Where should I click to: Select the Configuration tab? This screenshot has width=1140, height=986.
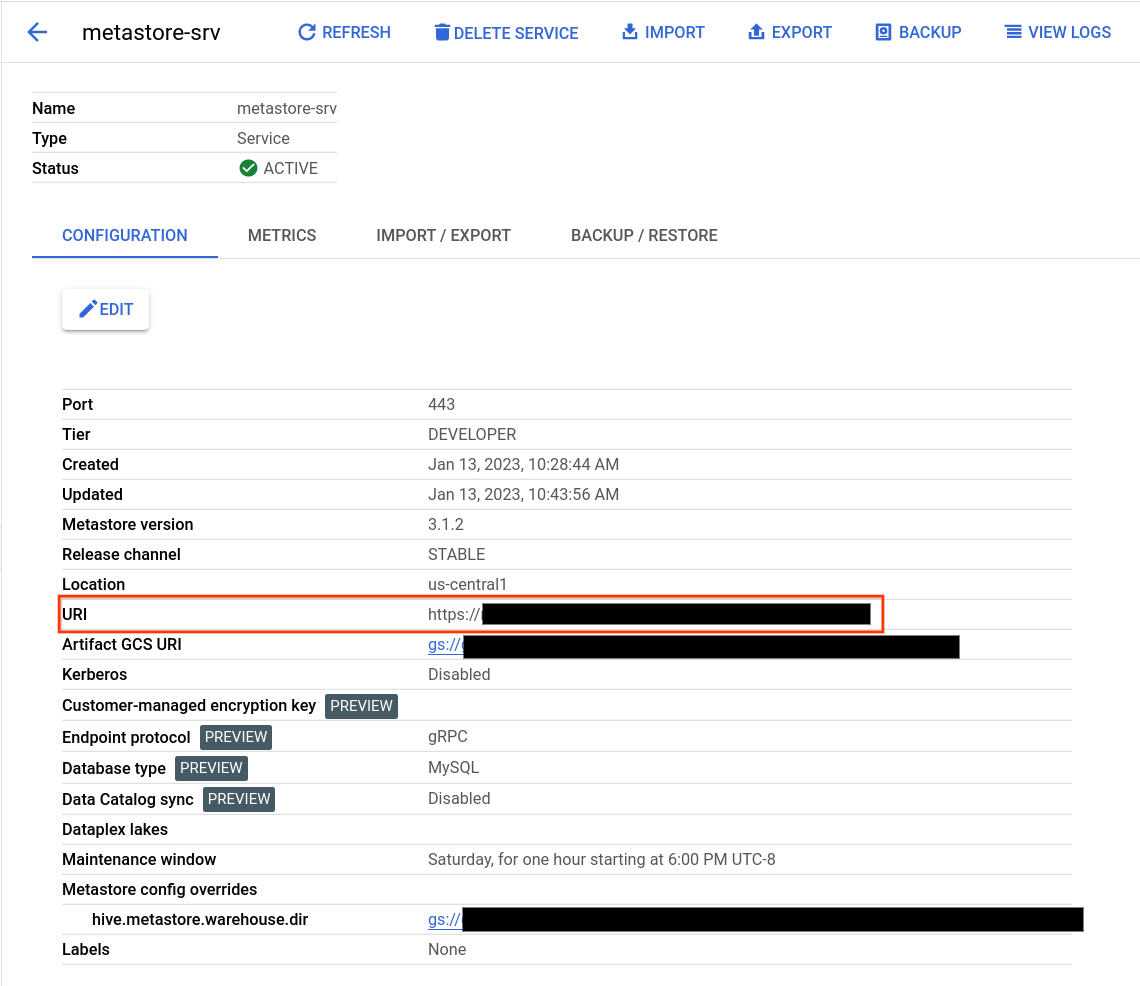pyautogui.click(x=124, y=235)
